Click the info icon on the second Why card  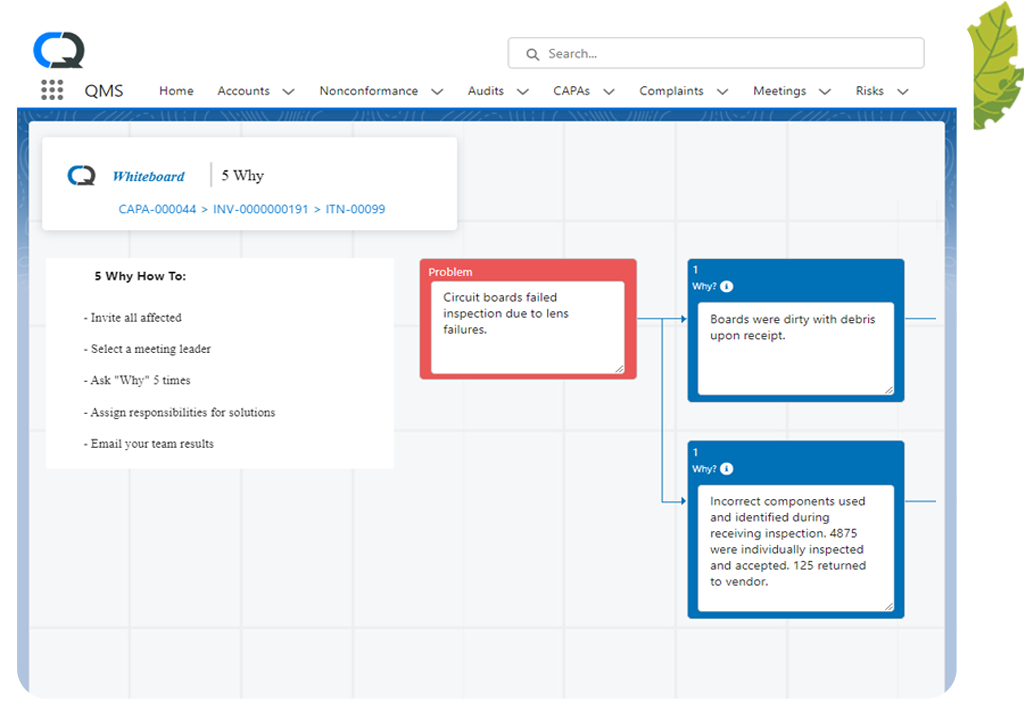(727, 469)
